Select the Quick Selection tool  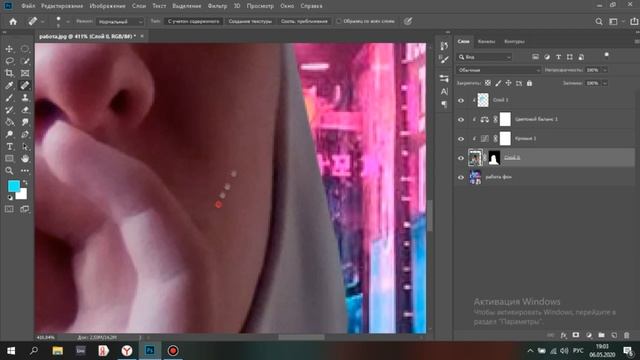coord(25,61)
